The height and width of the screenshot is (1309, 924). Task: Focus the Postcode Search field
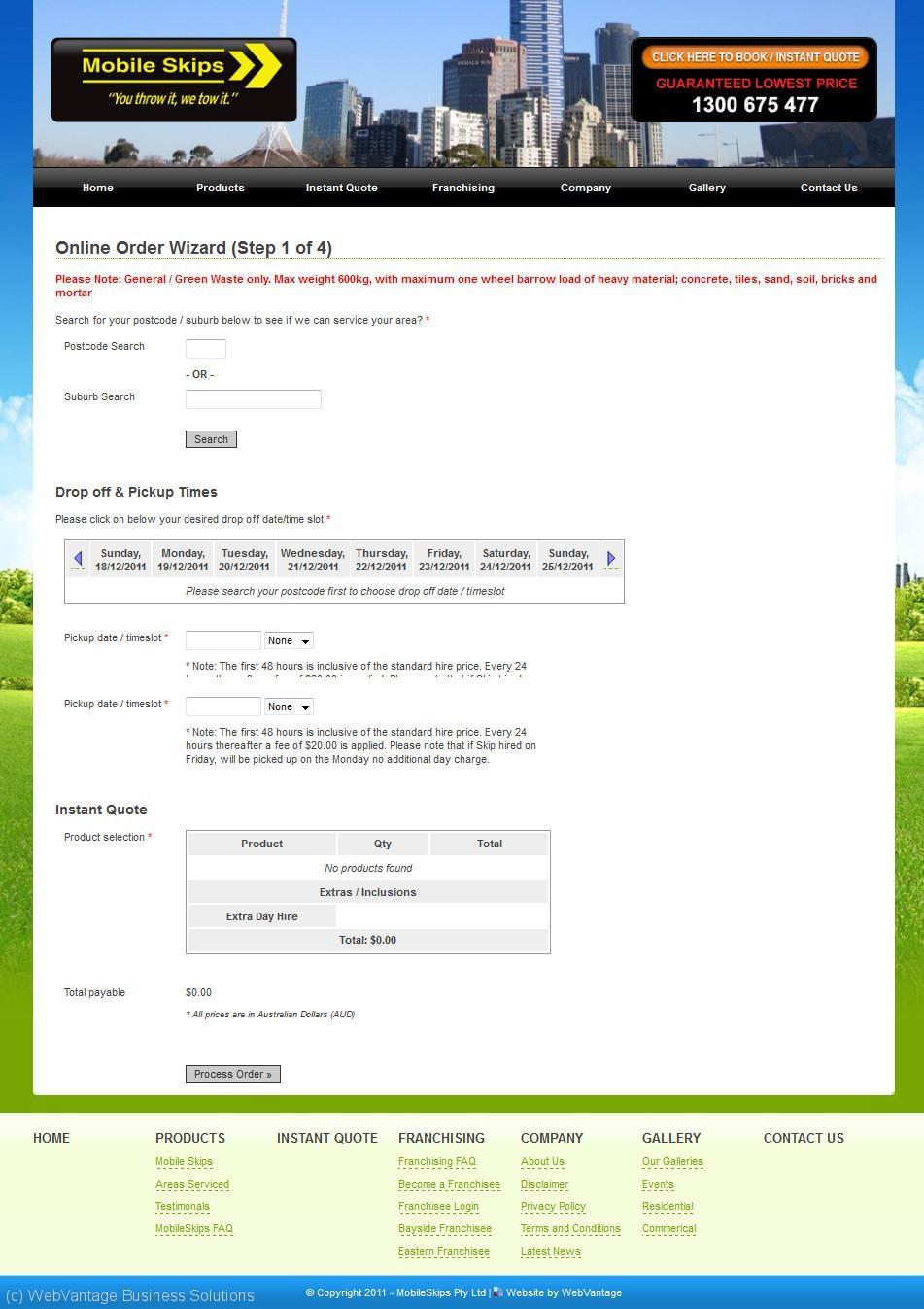tap(206, 349)
